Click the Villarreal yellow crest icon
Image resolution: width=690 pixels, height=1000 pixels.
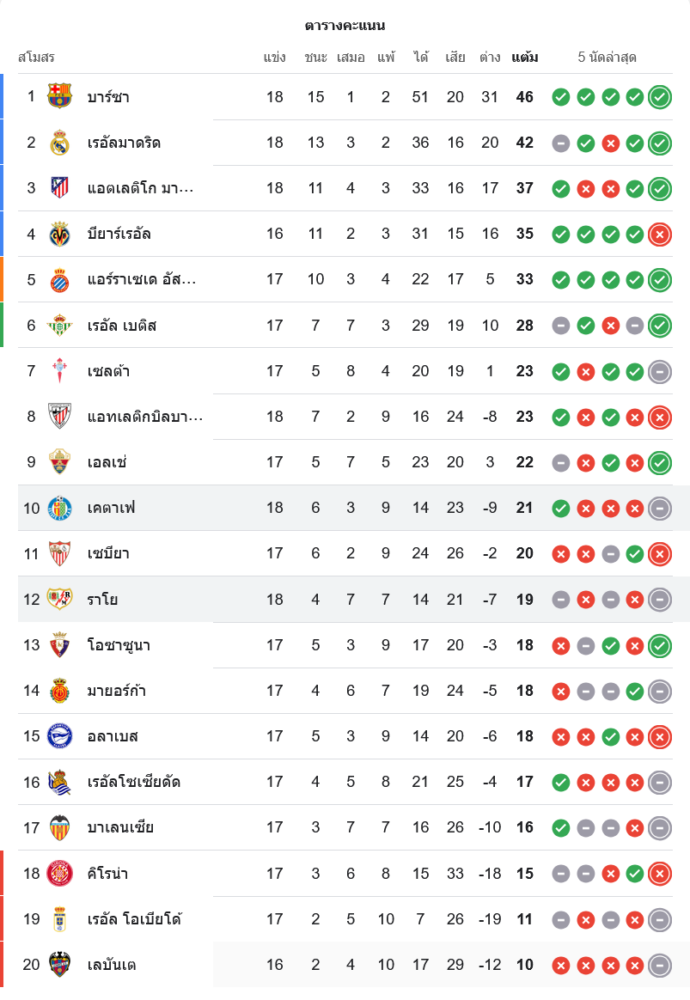pos(60,234)
